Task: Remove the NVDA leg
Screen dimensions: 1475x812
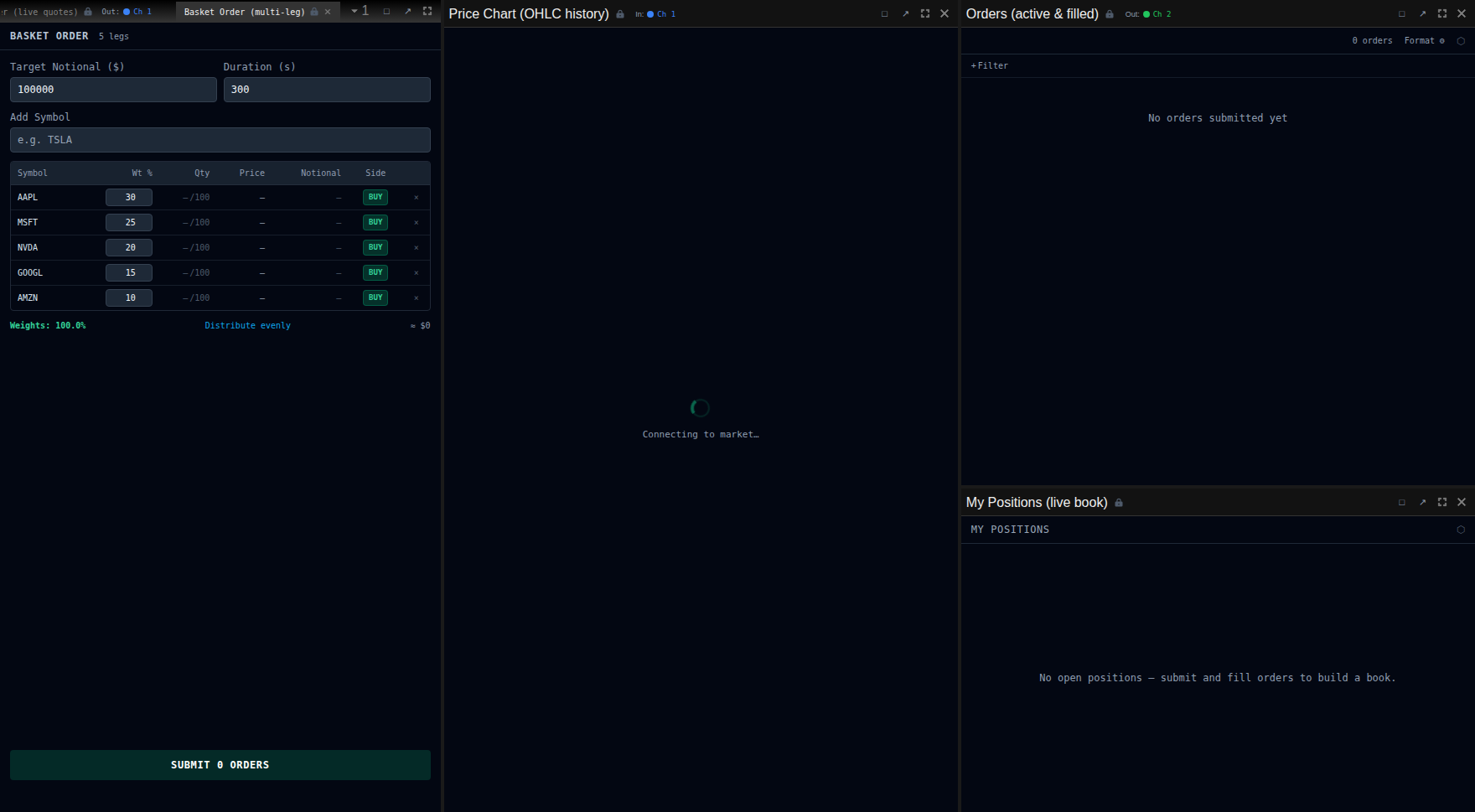Action: coord(417,248)
